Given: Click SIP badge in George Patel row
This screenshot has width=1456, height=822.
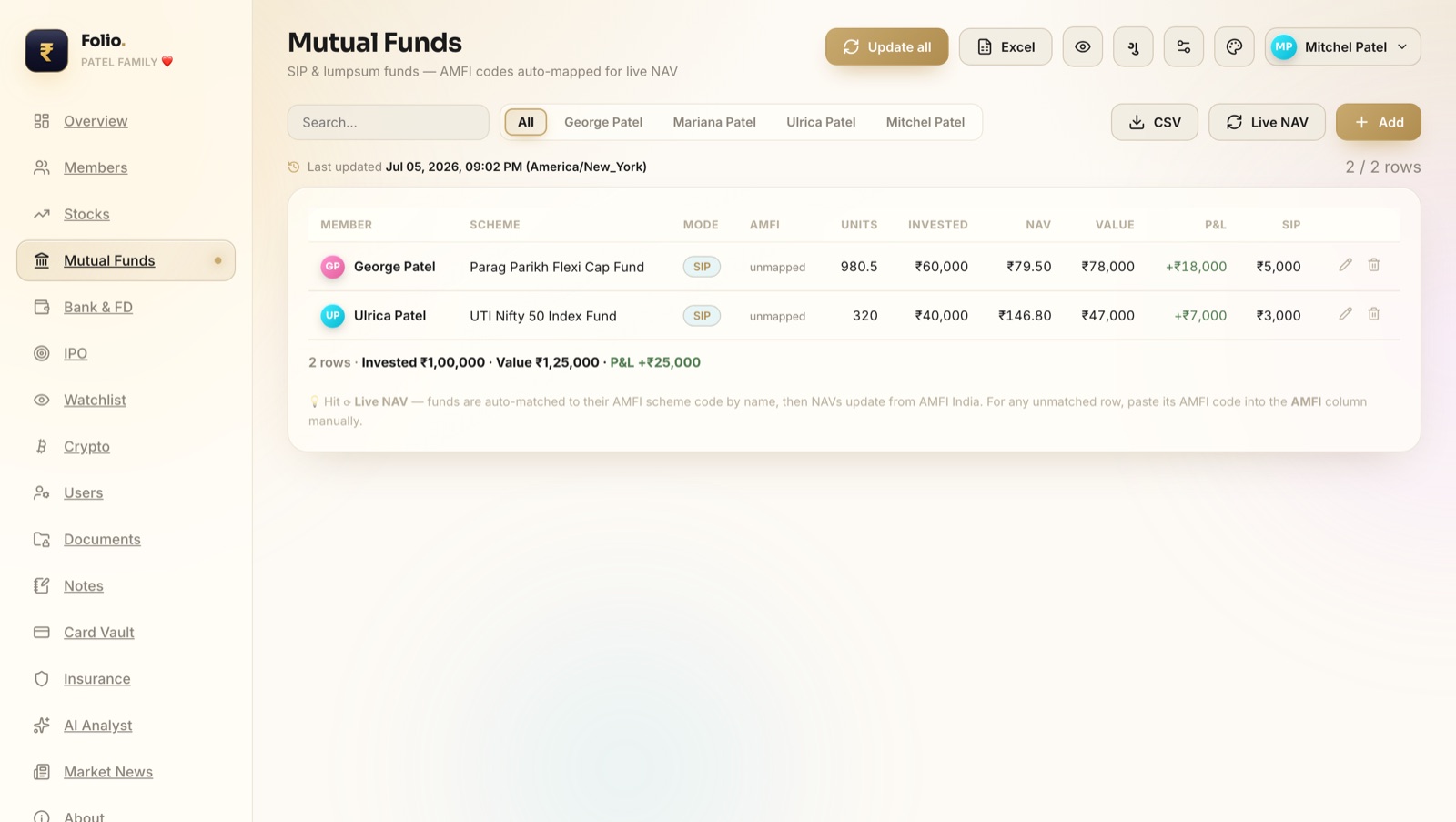Looking at the screenshot, I should coord(702,267).
